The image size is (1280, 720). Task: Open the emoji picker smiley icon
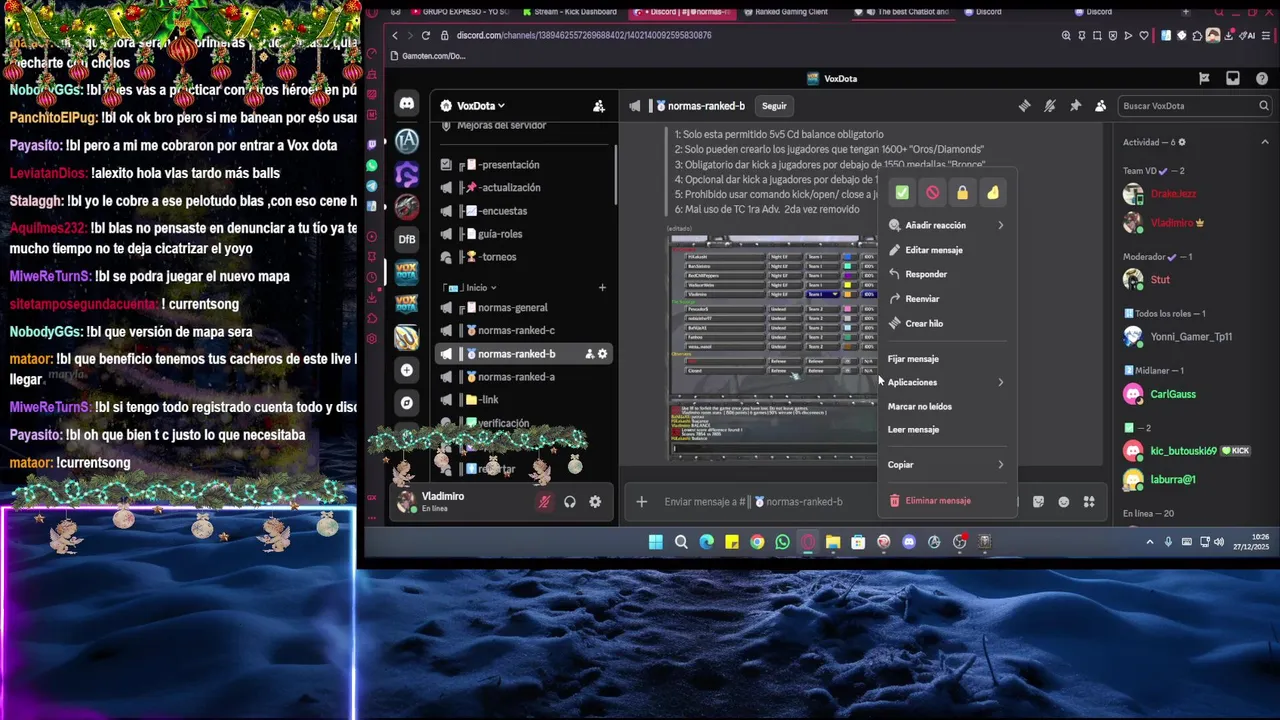[1064, 502]
